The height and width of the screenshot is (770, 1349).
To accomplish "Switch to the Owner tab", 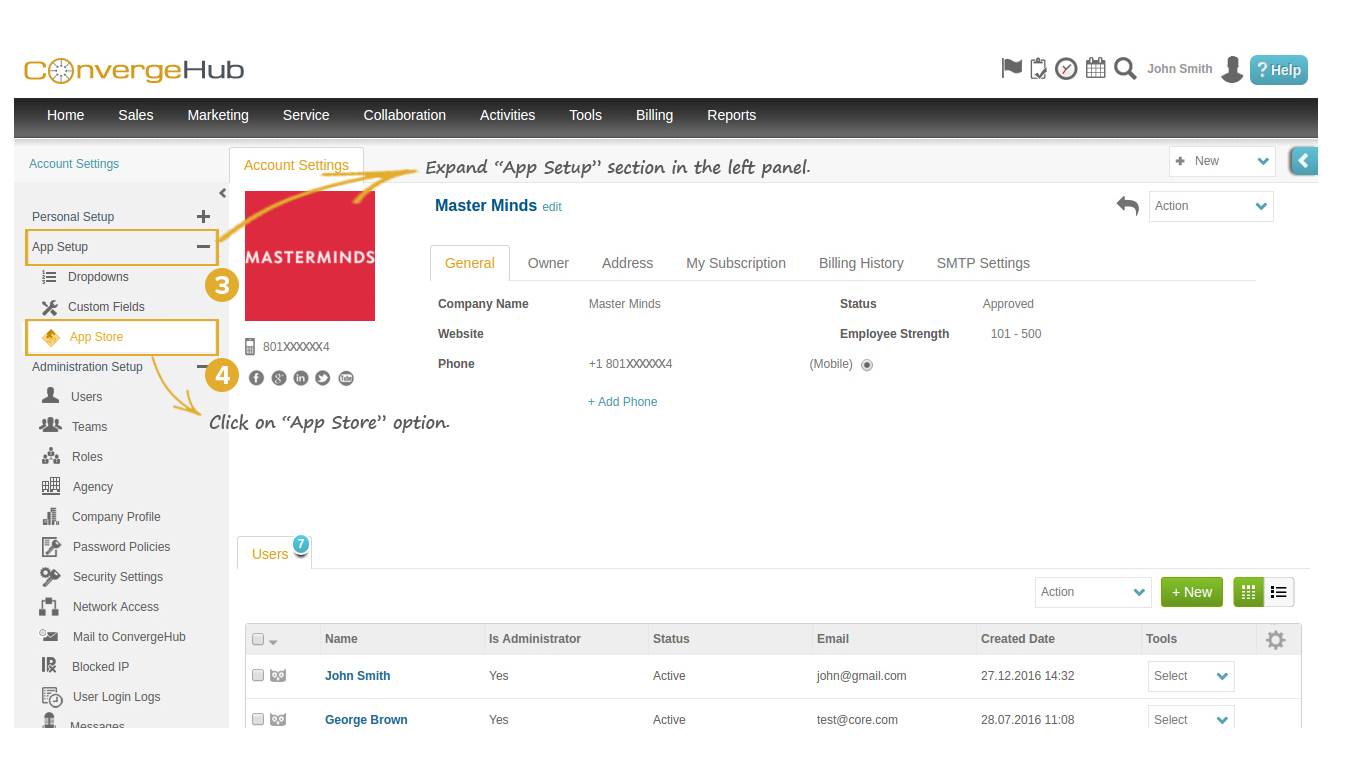I will pyautogui.click(x=548, y=263).
